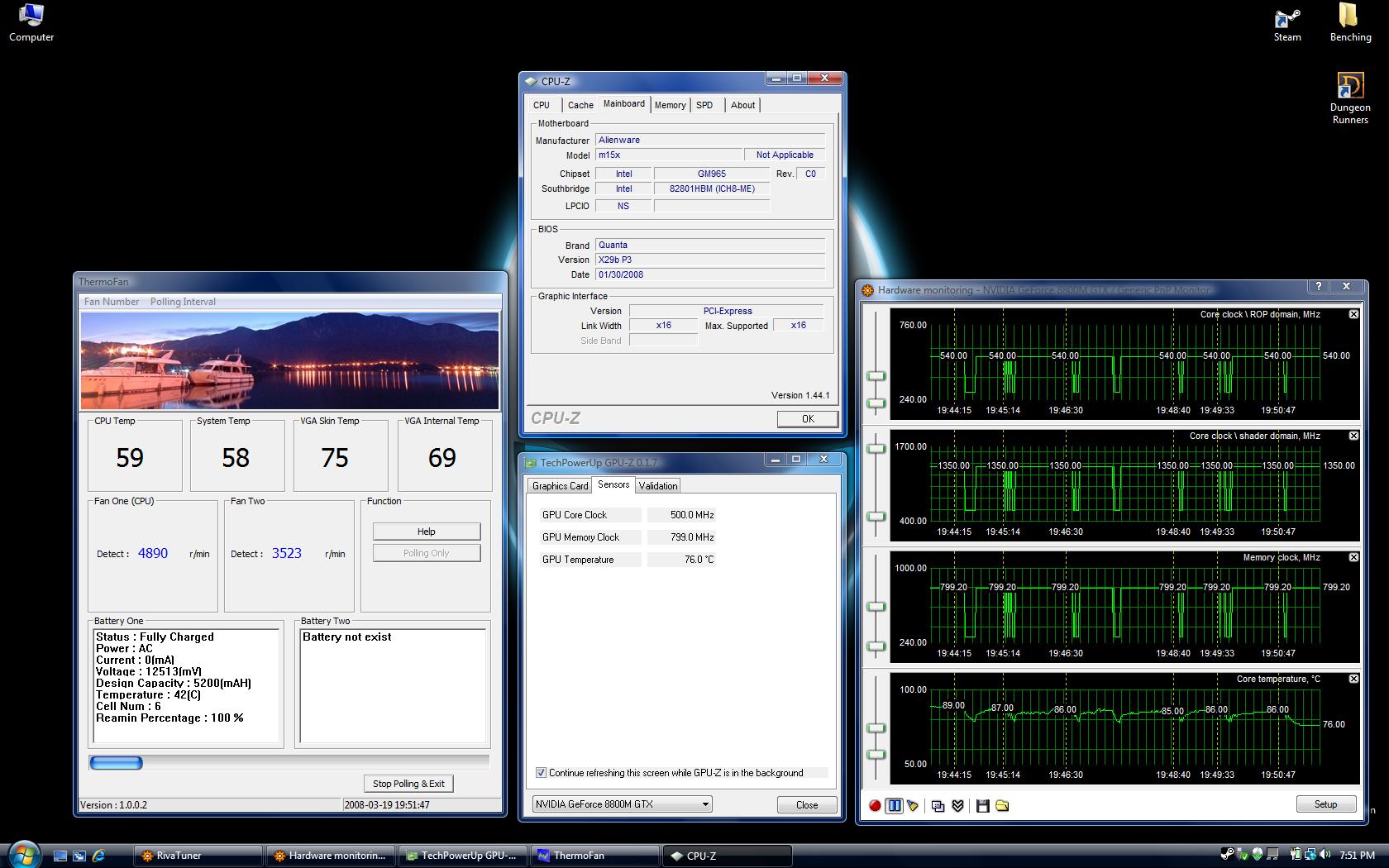Click the TechPowerUp GPU-Z taskbar button
The height and width of the screenshot is (868, 1389).
pos(463,856)
